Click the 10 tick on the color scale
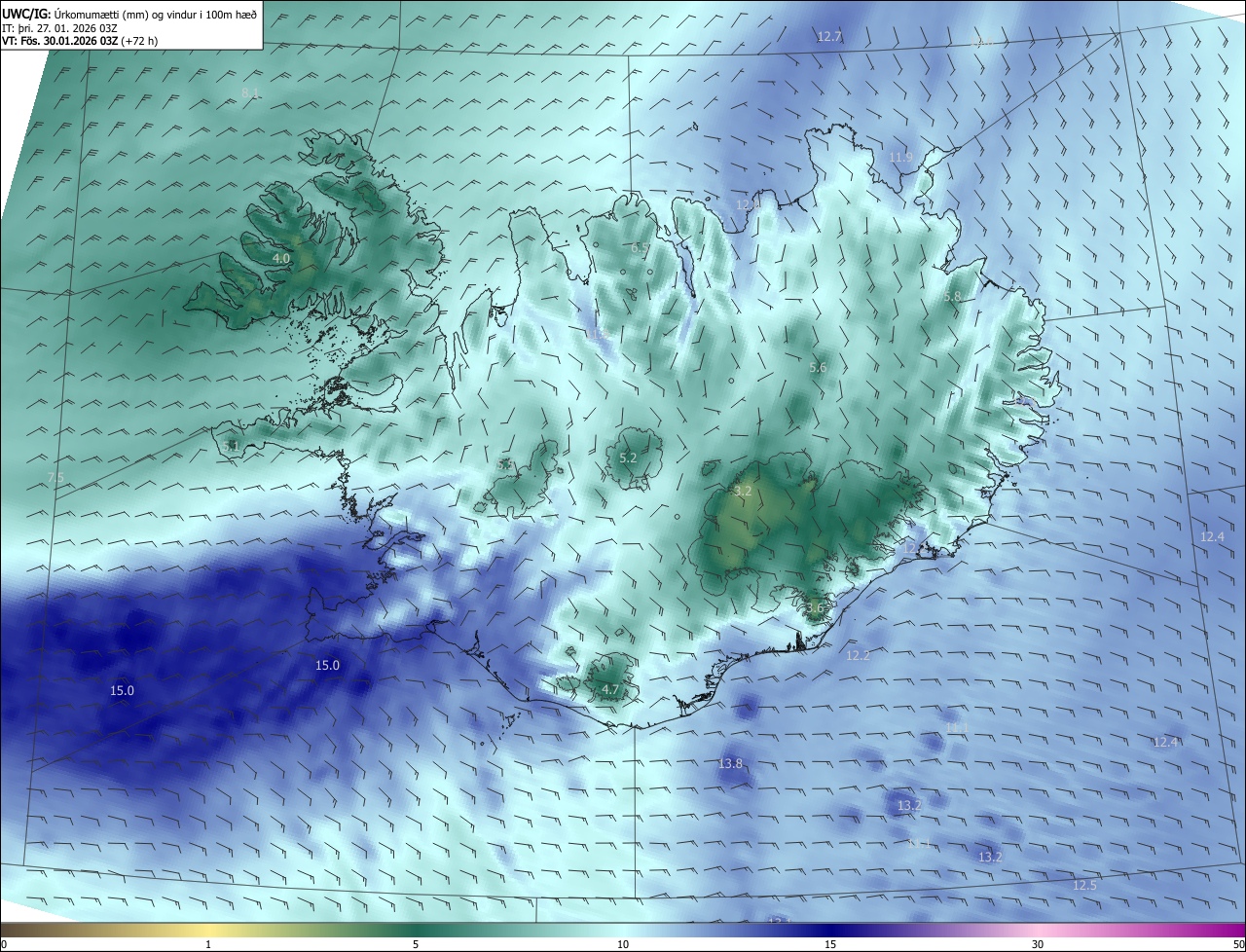1246x952 pixels. [623, 944]
